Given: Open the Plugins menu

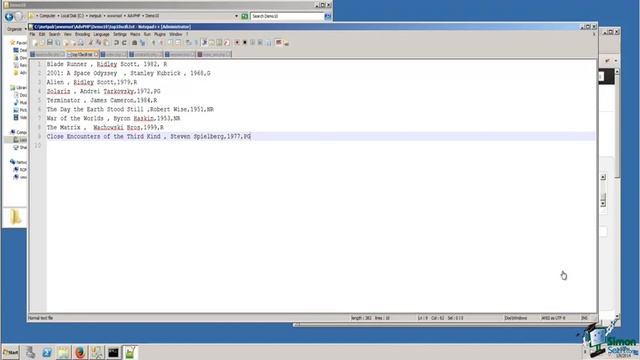Looking at the screenshot, I should click(160, 34).
